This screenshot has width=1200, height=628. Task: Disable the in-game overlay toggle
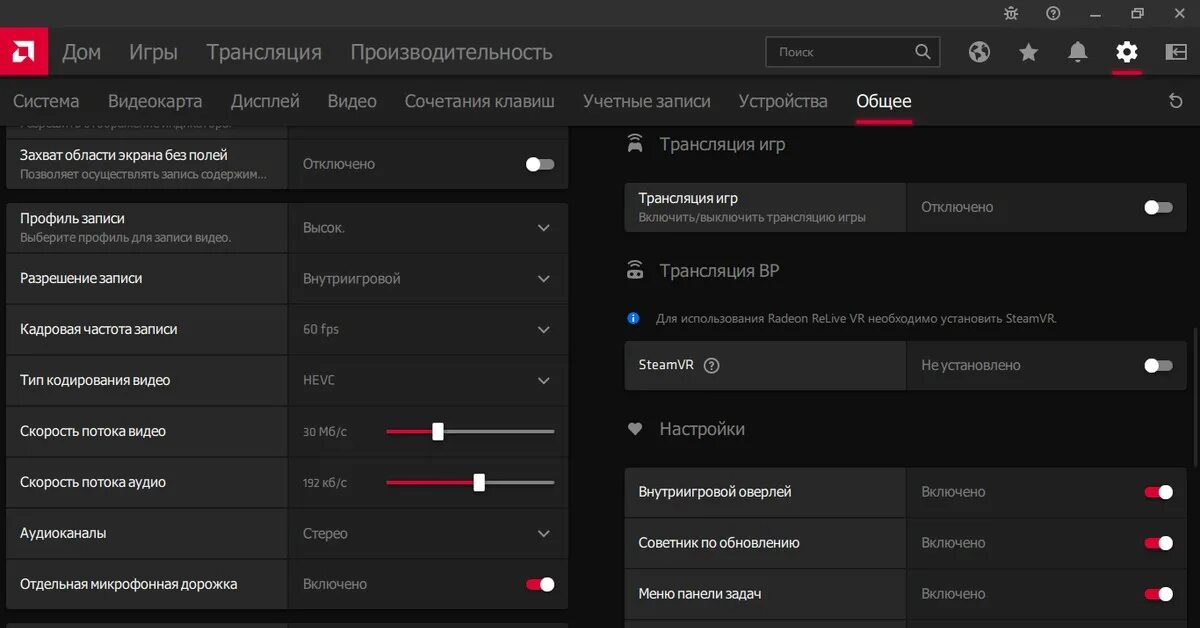pos(1158,492)
